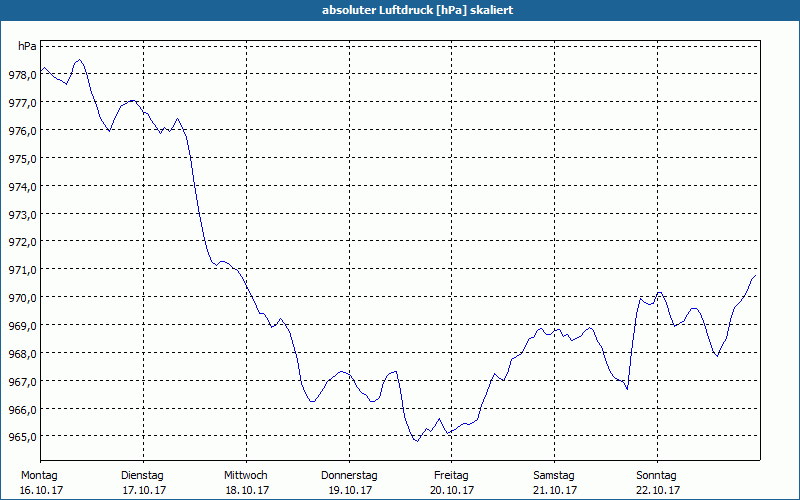Select the 'Samstag' day label
800x500 pixels.
tap(554, 476)
